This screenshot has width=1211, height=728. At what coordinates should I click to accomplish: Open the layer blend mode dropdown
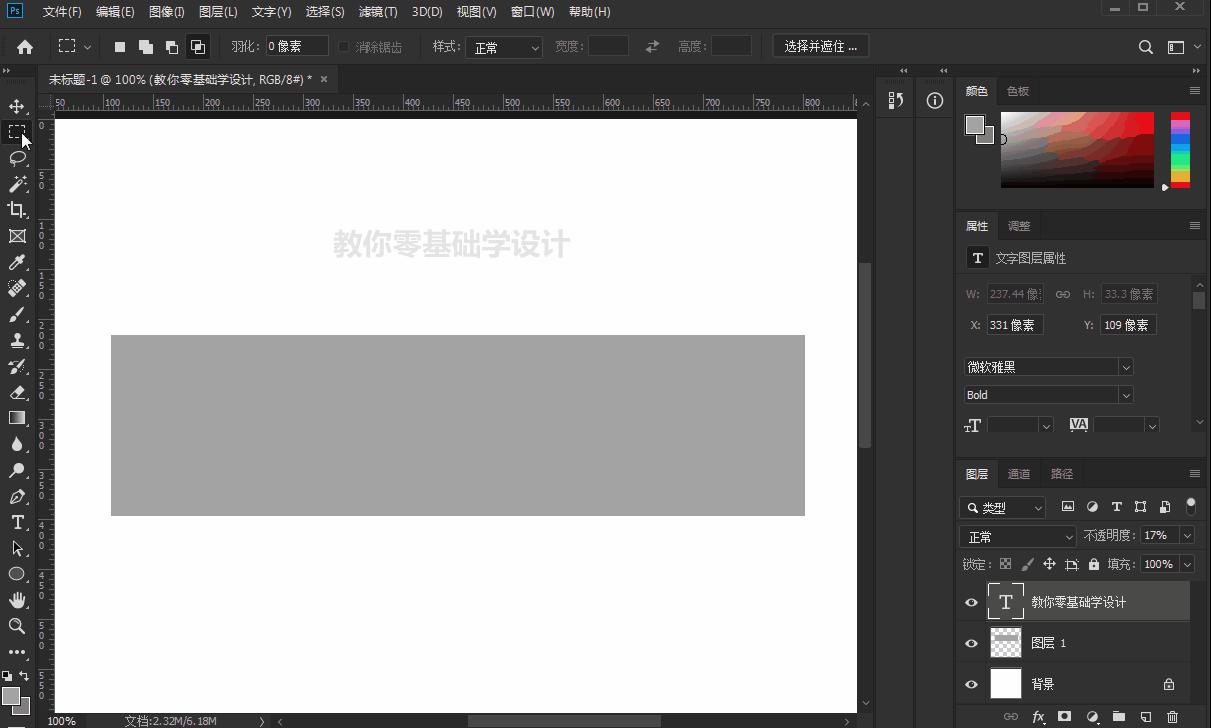(1017, 536)
